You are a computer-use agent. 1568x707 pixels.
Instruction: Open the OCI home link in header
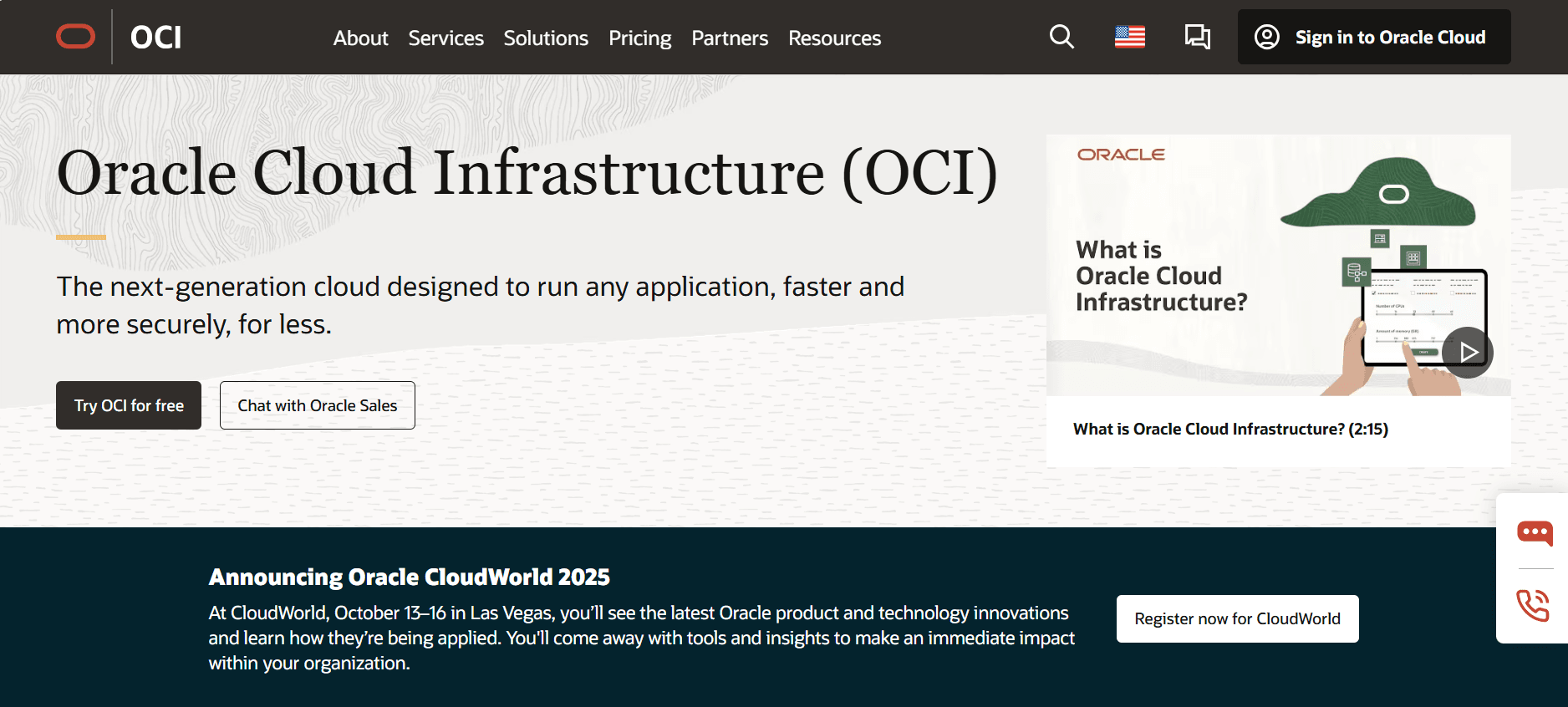pyautogui.click(x=155, y=37)
